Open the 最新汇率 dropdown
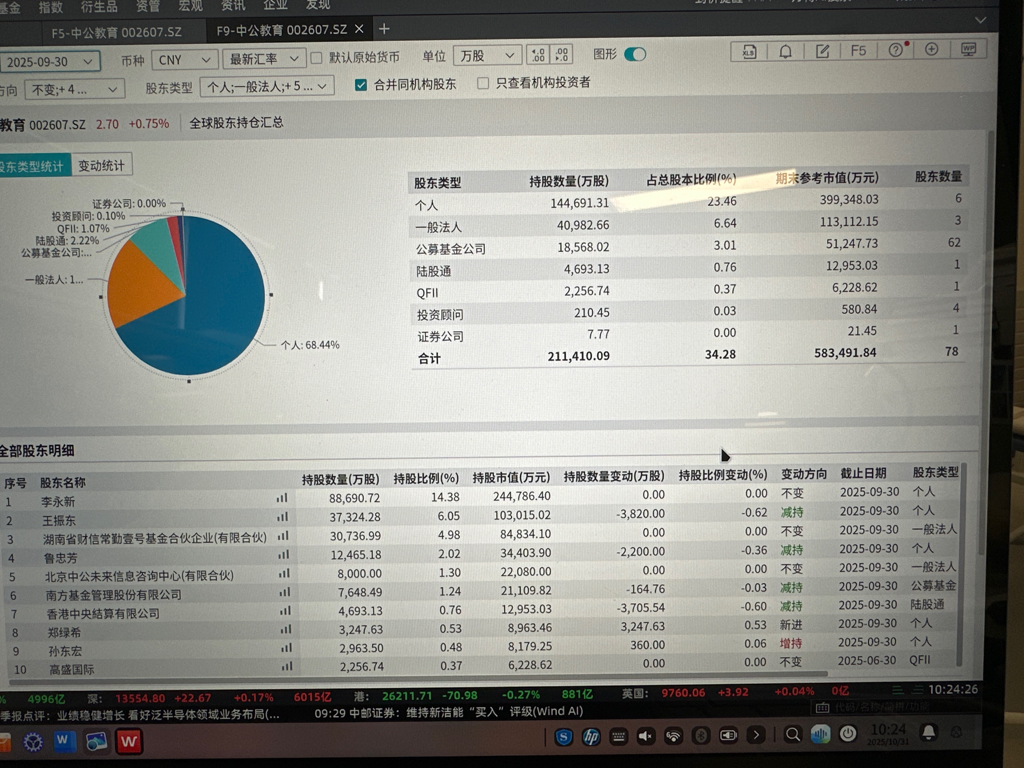Image resolution: width=1024 pixels, height=768 pixels. tap(264, 59)
